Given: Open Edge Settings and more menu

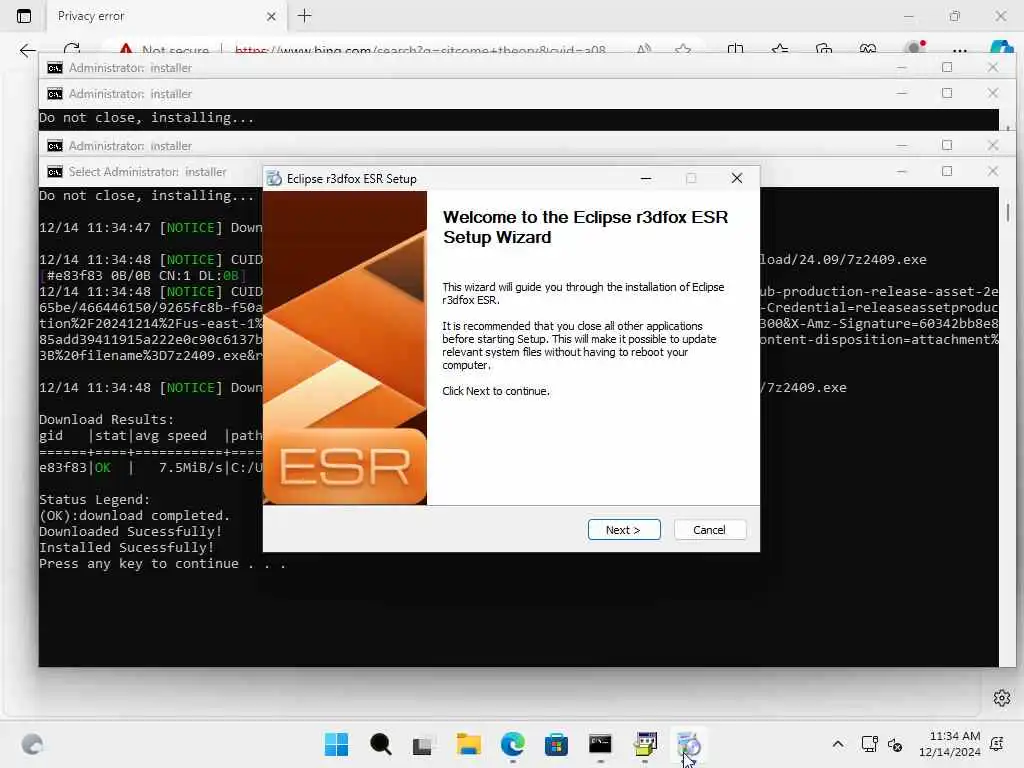Looking at the screenshot, I should tap(959, 50).
